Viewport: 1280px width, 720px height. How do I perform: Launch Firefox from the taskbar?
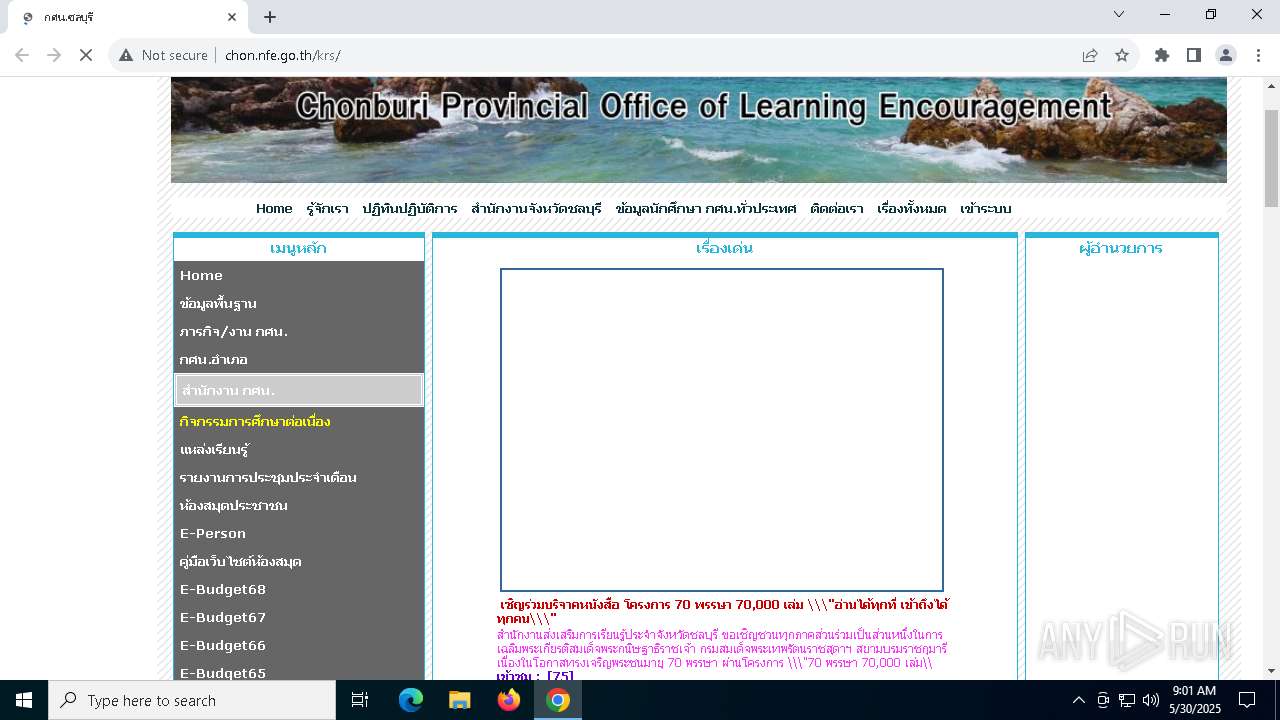(x=509, y=700)
